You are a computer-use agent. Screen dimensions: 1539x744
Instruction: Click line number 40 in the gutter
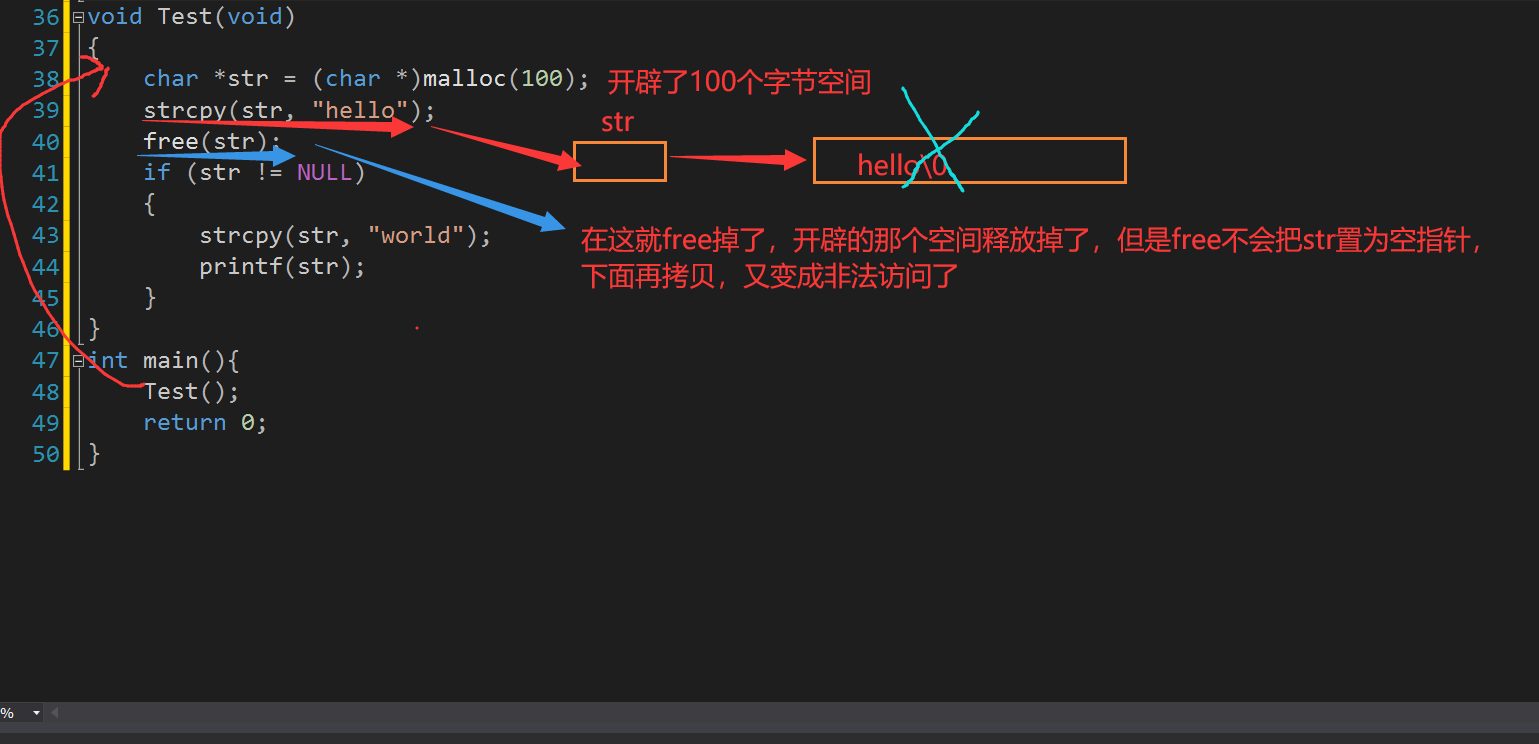coord(46,142)
